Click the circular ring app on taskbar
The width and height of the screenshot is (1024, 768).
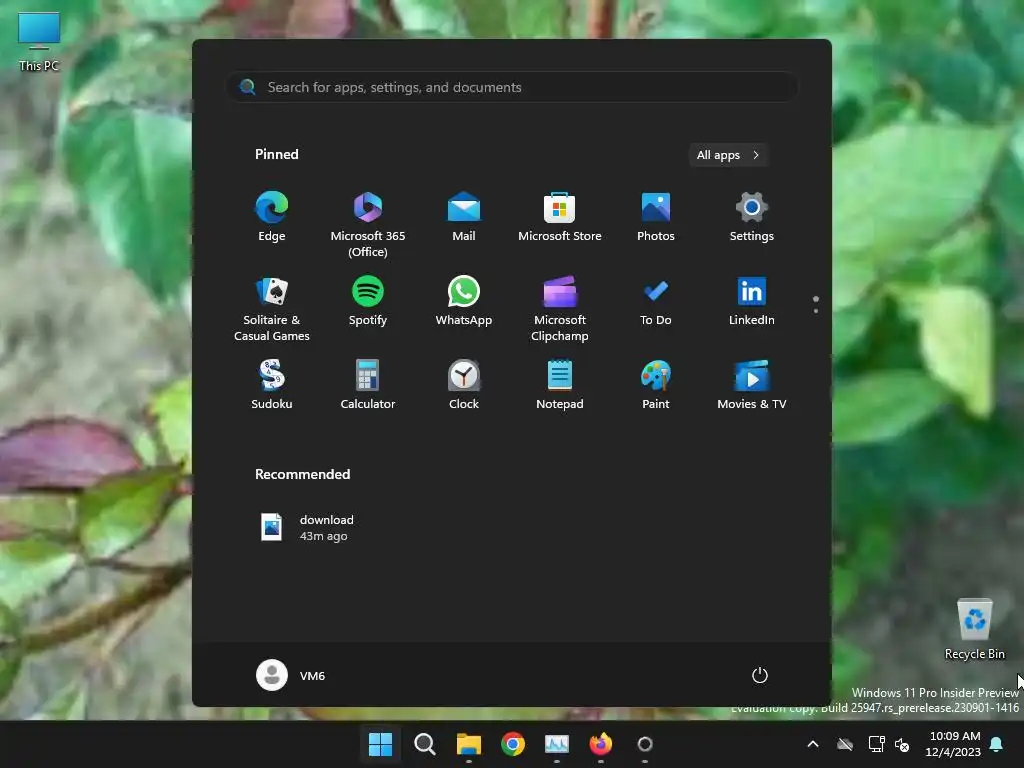tap(645, 744)
